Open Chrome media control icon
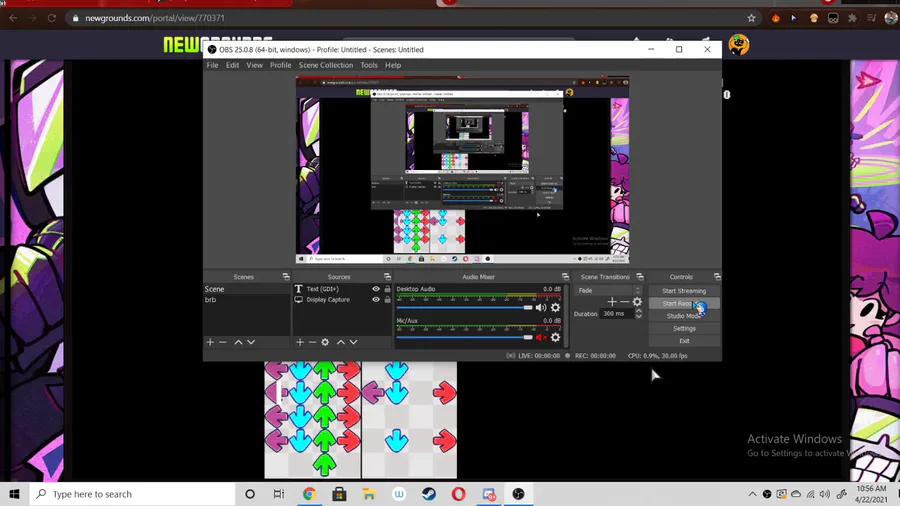Viewport: 900px width, 506px height. tap(871, 18)
